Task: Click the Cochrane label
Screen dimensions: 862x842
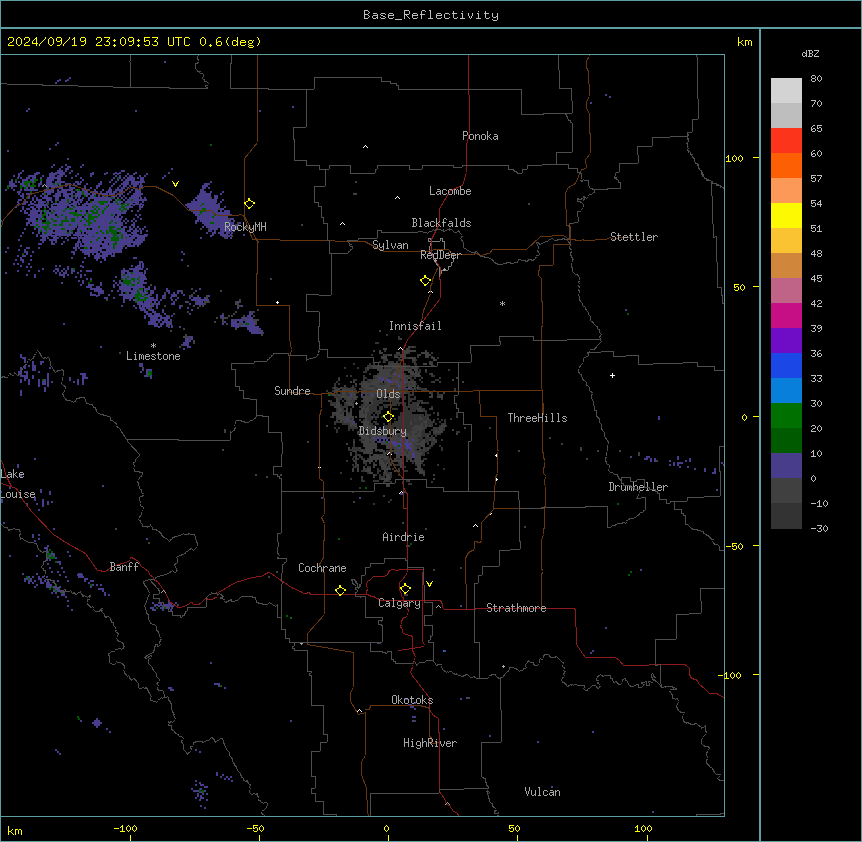Action: (322, 568)
